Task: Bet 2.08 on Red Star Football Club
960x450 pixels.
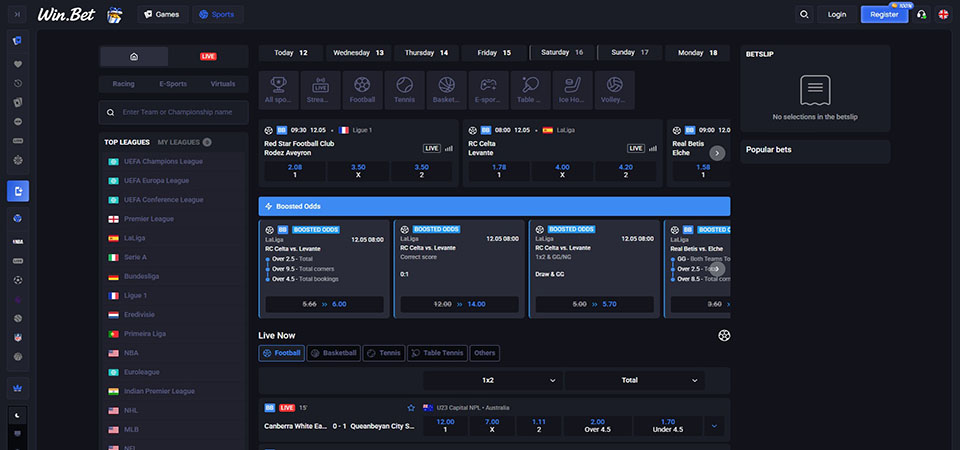Action: 294,171
